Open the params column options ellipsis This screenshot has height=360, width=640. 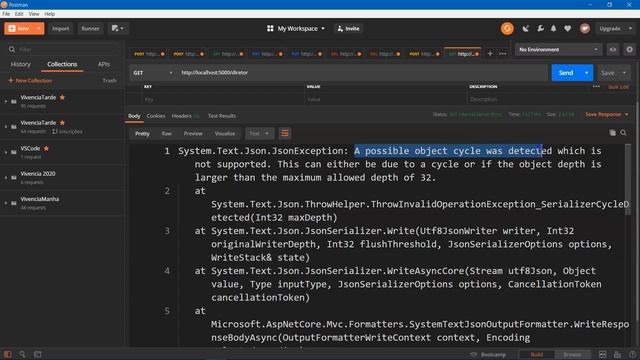596,87
